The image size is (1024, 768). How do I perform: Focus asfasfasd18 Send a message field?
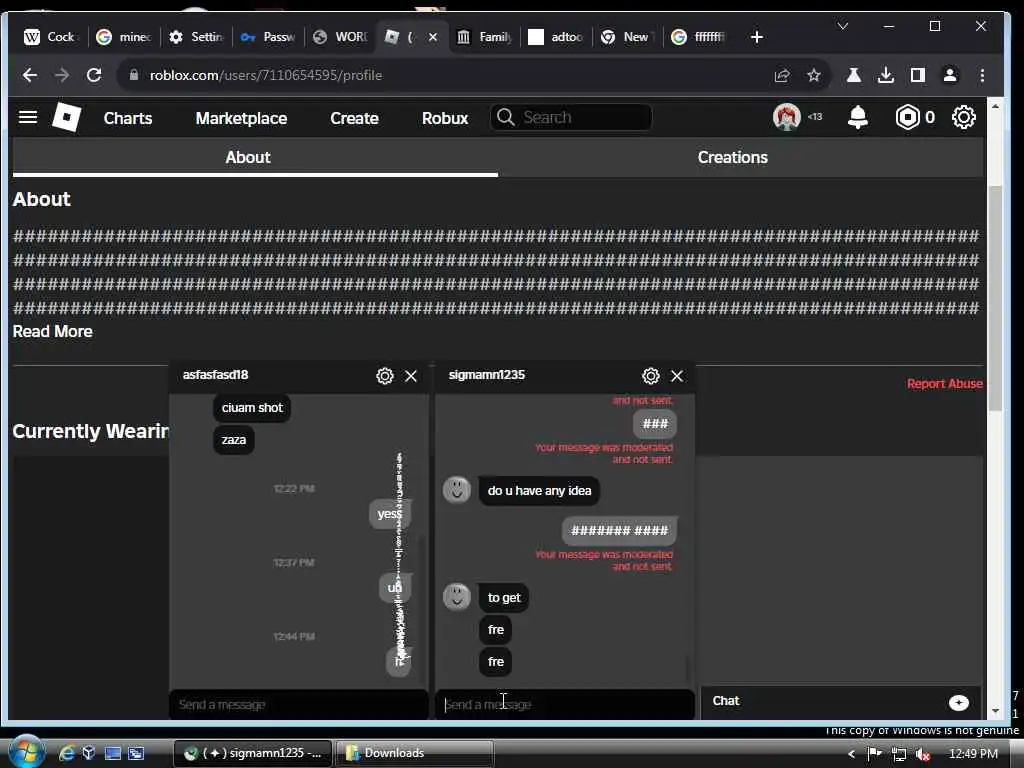click(298, 705)
